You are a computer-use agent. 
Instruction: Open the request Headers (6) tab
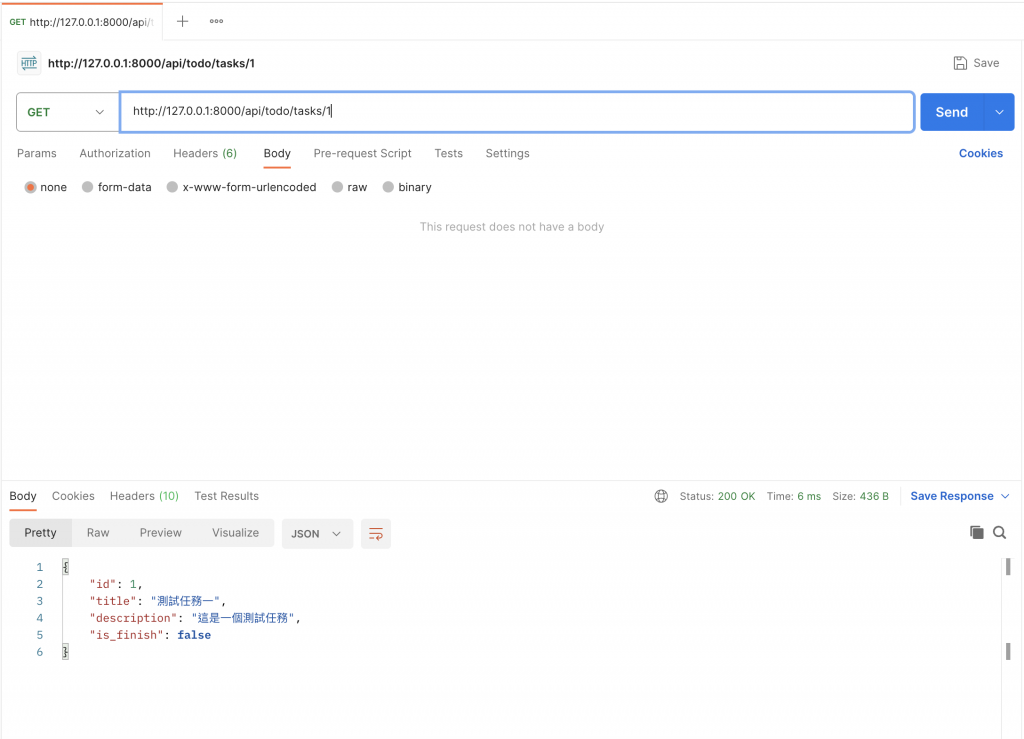(x=205, y=153)
